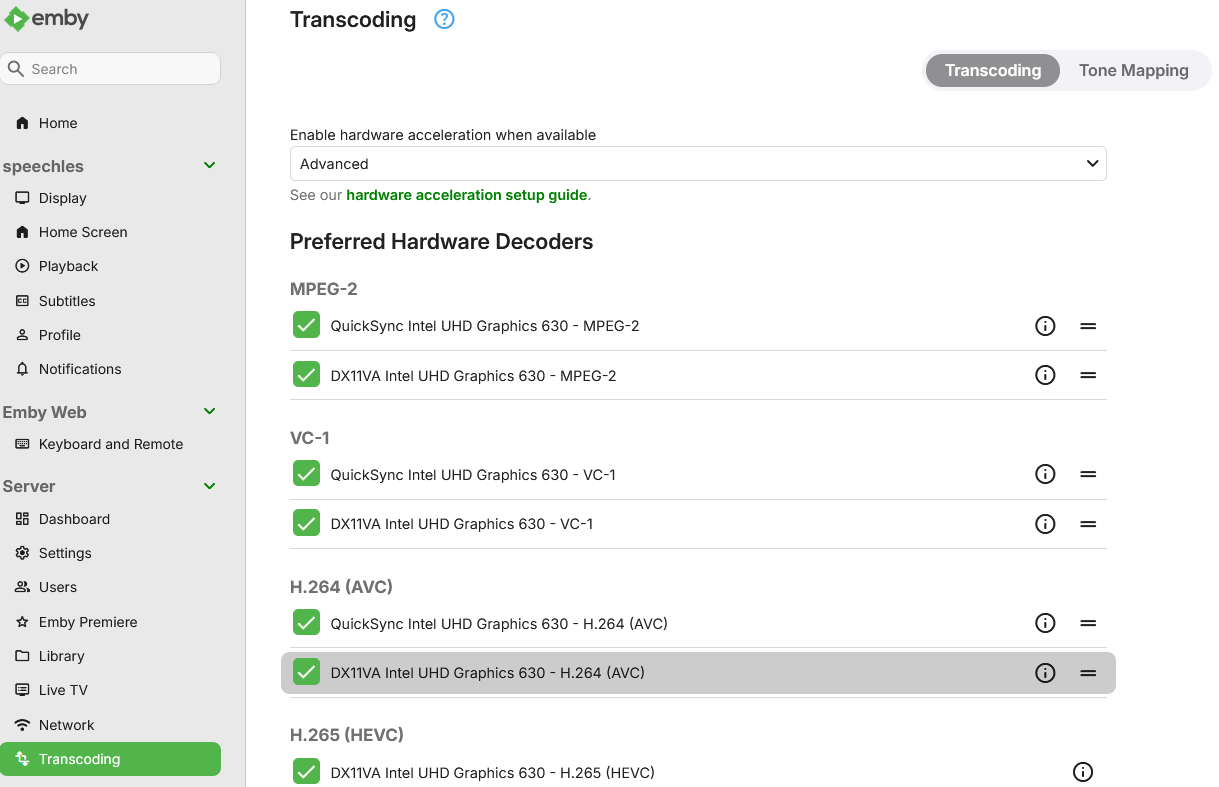Go to Emby Premiere page
Viewport: 1219px width, 787px height.
point(88,622)
